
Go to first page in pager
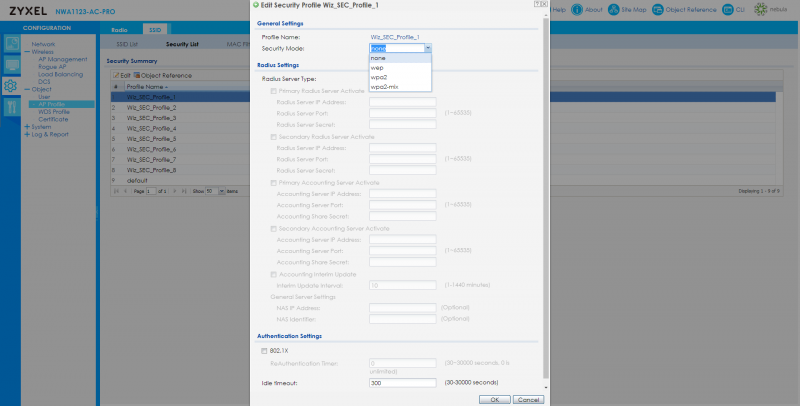117,191
